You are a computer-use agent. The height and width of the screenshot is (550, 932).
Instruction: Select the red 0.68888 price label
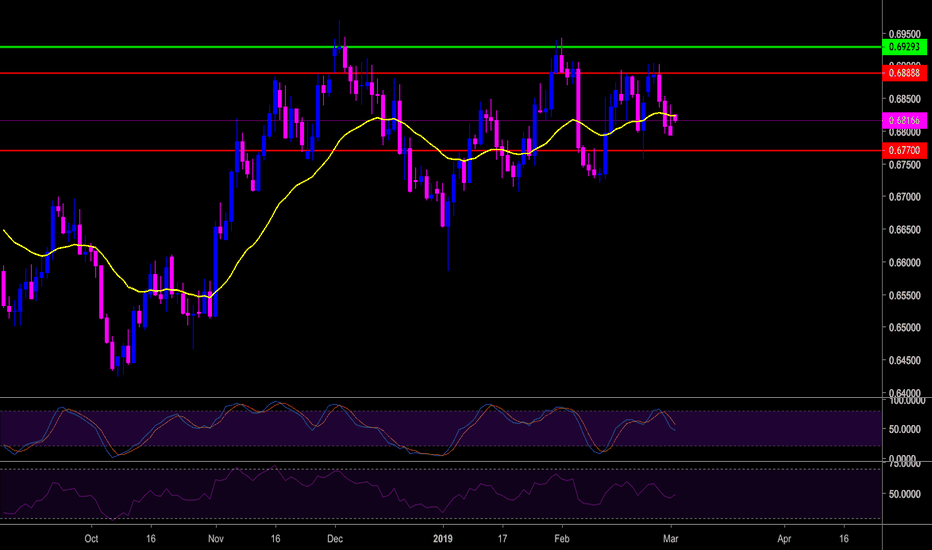[904, 73]
